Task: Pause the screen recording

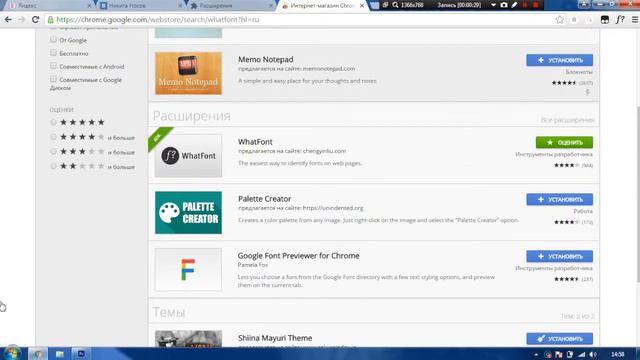Action: (x=525, y=5)
